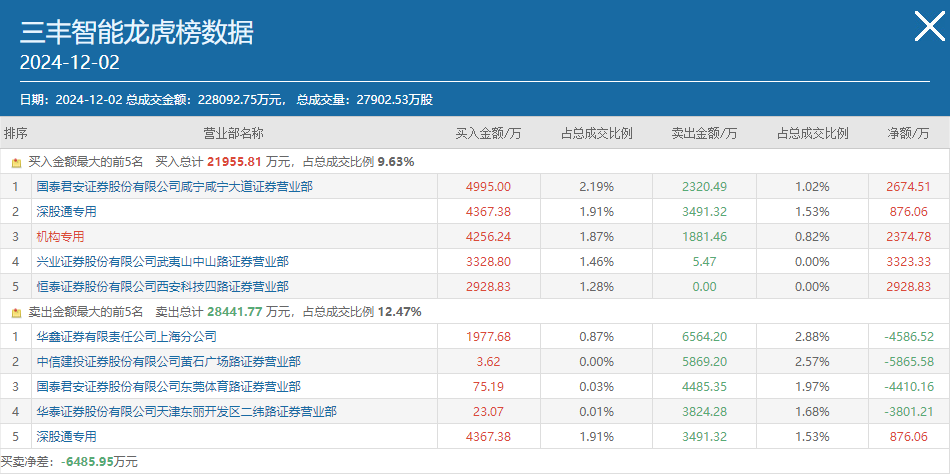Select net amount -3801.21
This screenshot has height=474, width=950.
[x=908, y=412]
